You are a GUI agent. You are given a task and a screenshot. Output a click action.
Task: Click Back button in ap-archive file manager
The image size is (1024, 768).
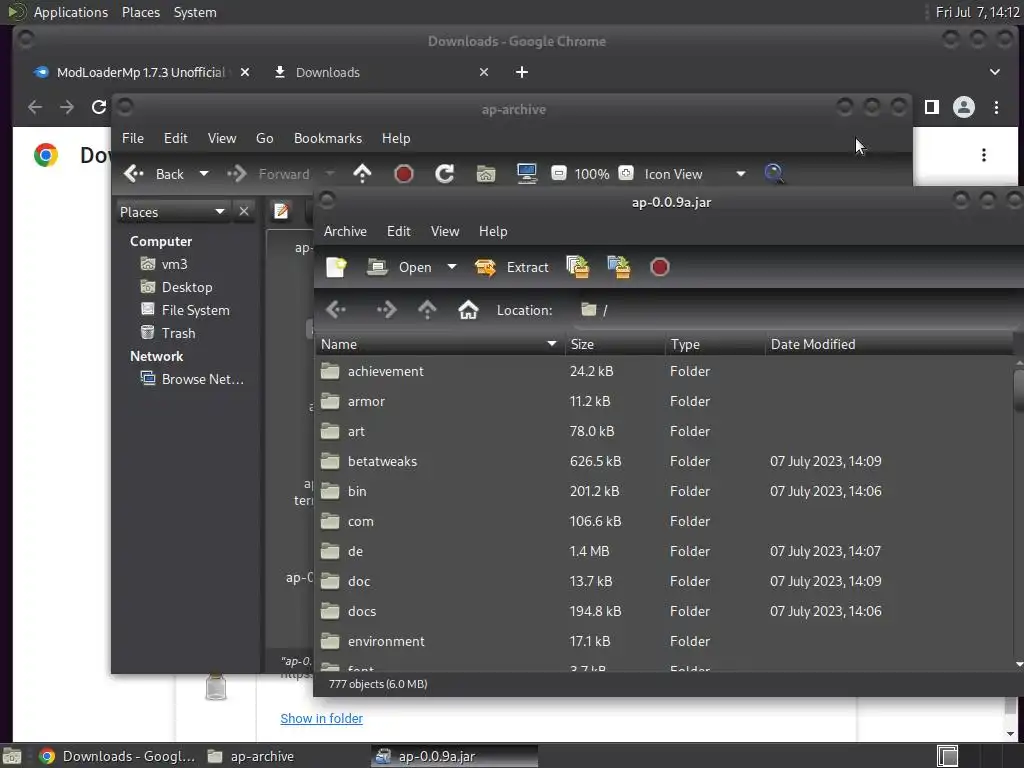coord(153,174)
